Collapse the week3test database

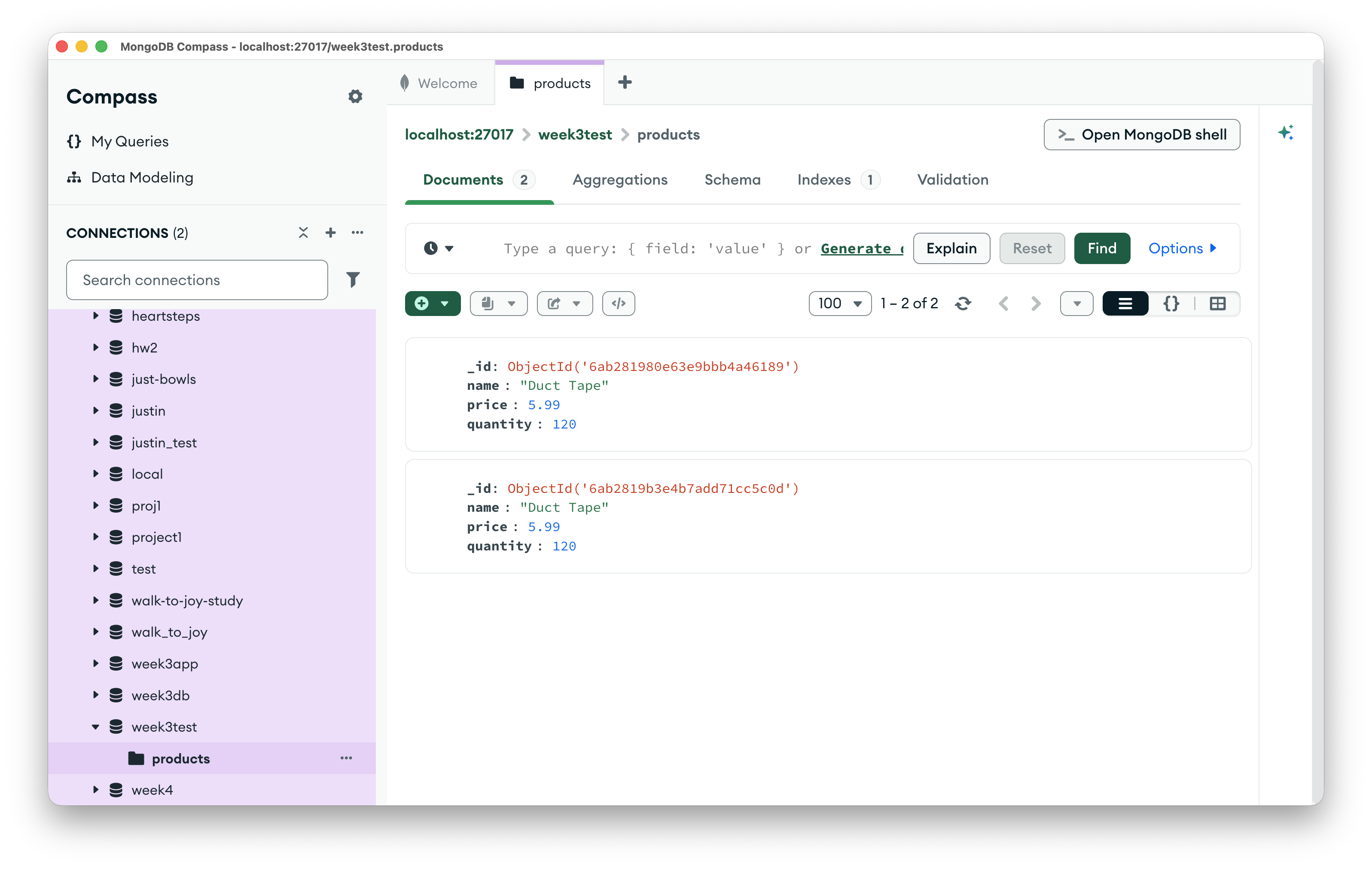95,726
